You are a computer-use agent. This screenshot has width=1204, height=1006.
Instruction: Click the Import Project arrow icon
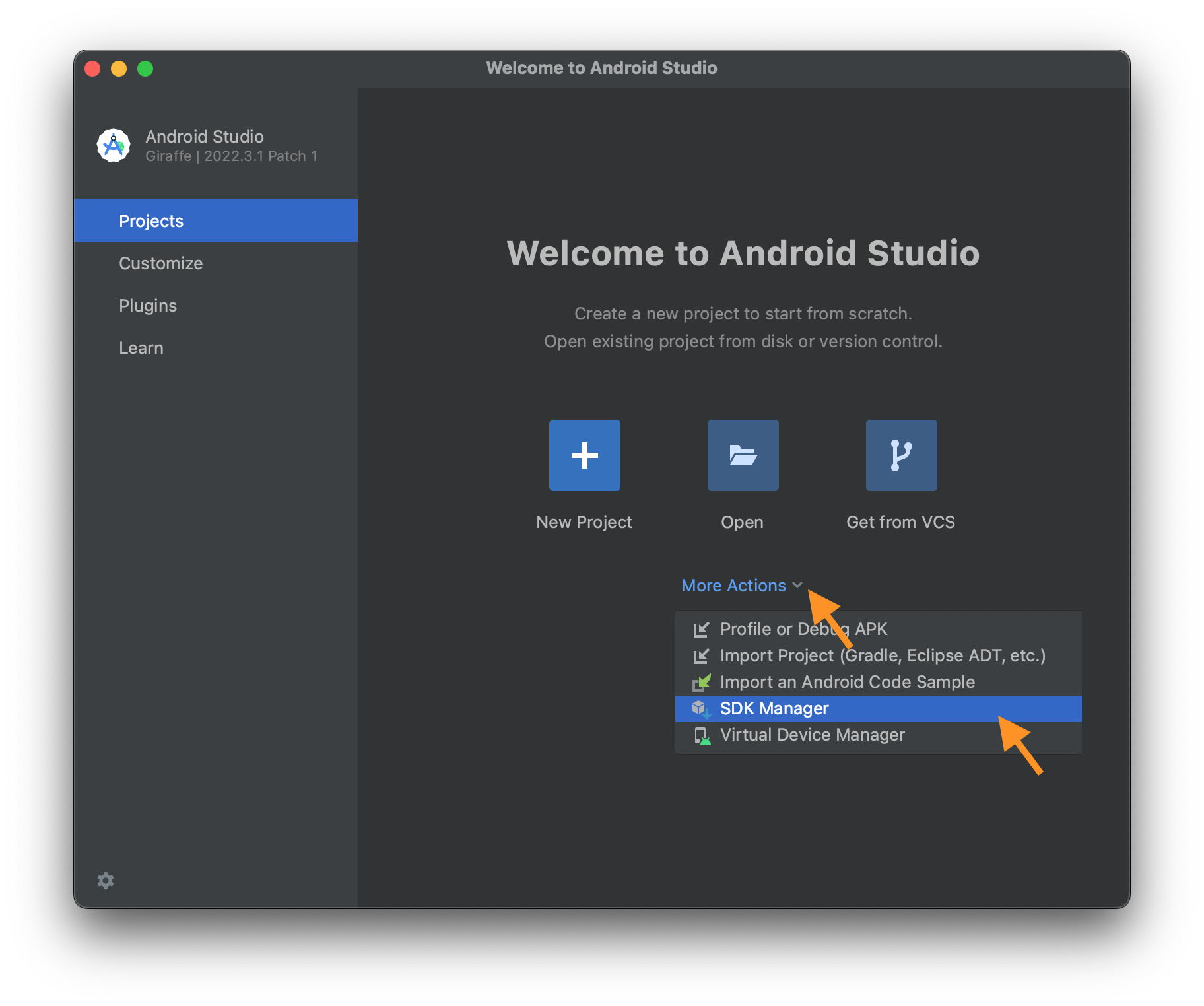(701, 656)
